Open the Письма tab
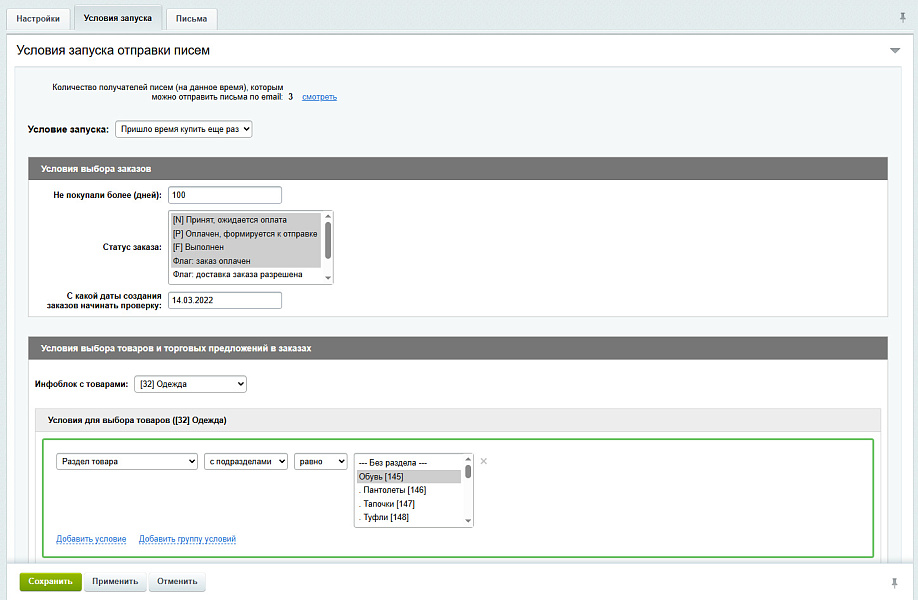The height and width of the screenshot is (600, 918). pyautogui.click(x=191, y=19)
